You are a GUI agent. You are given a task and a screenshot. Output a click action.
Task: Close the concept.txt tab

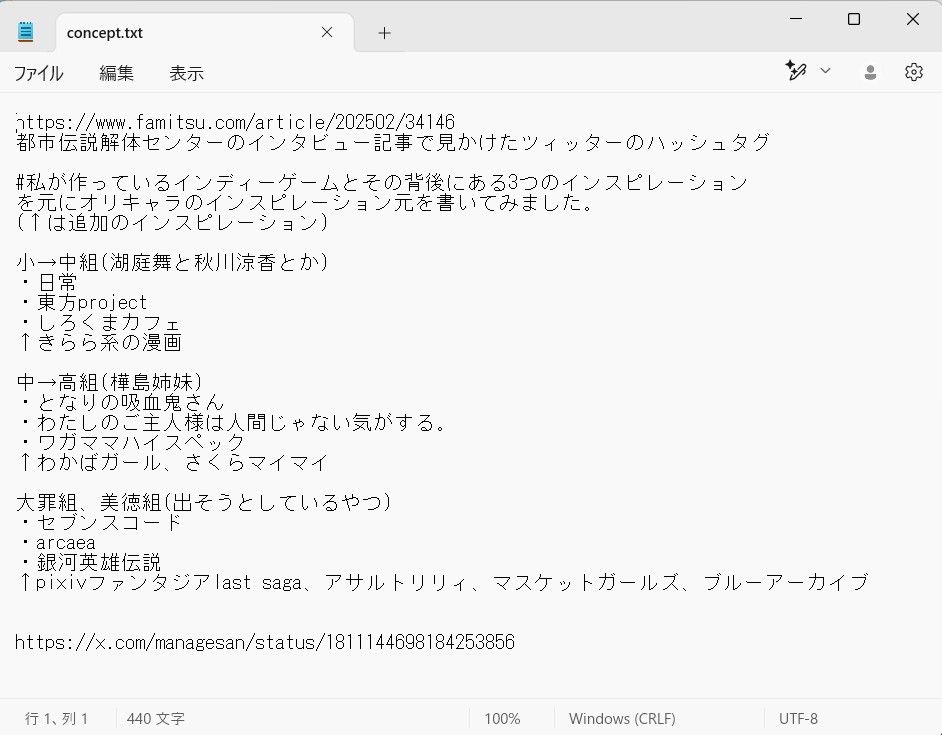pos(327,32)
